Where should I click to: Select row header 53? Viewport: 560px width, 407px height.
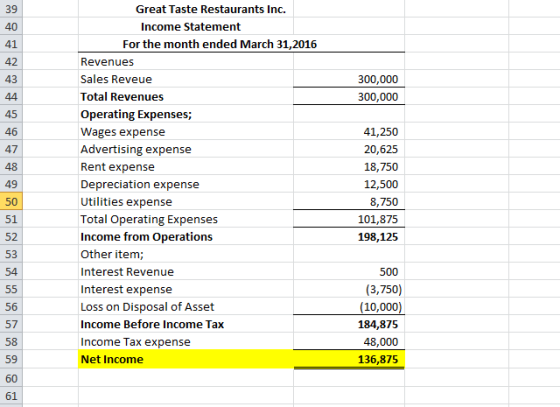pyautogui.click(x=11, y=254)
